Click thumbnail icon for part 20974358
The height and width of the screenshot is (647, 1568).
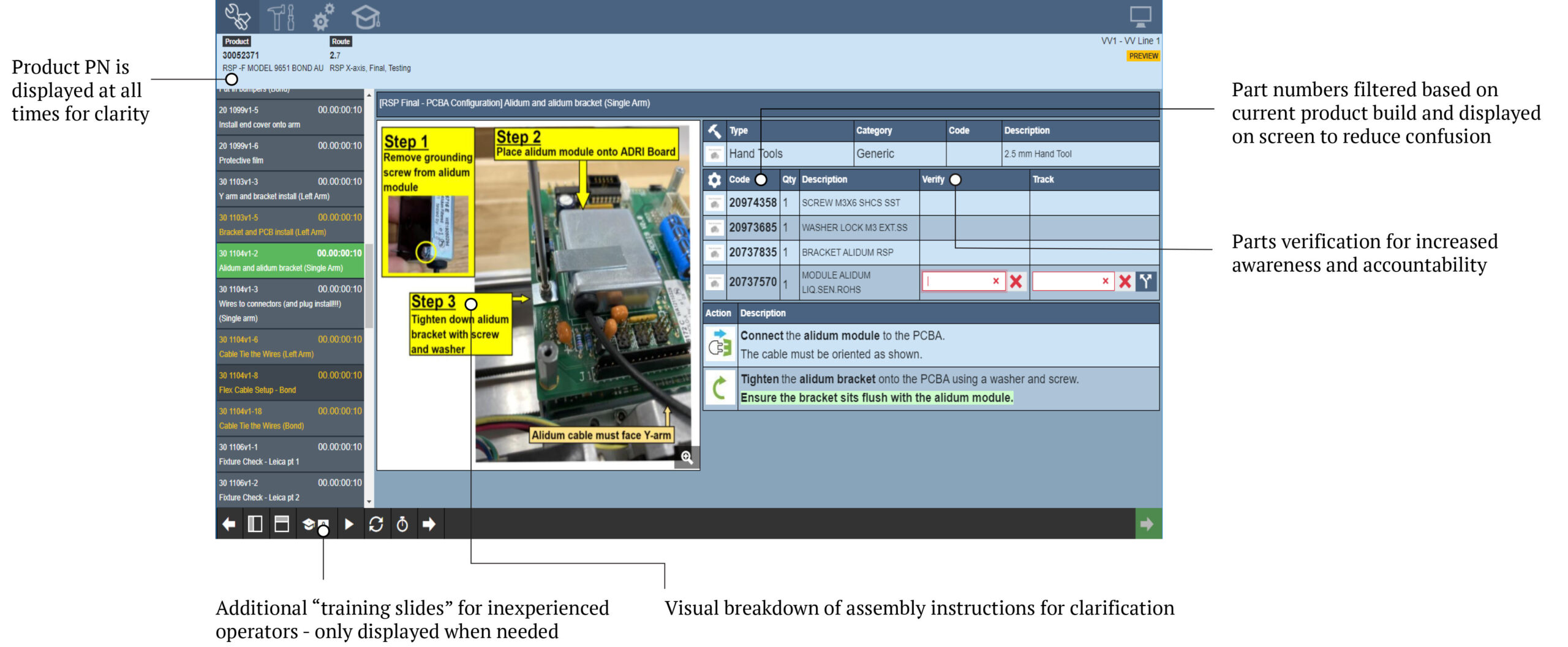(714, 203)
